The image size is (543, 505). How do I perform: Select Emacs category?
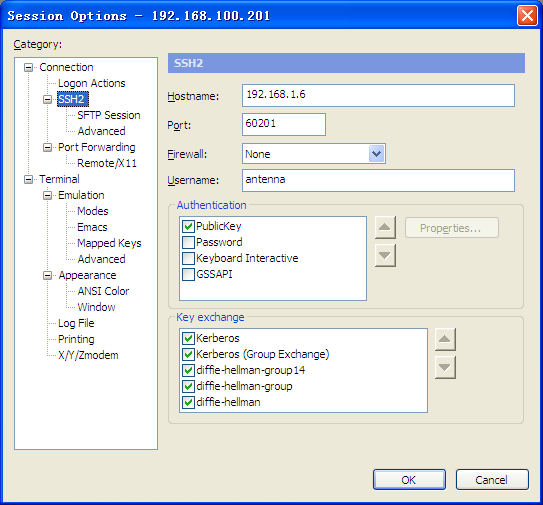point(92,227)
